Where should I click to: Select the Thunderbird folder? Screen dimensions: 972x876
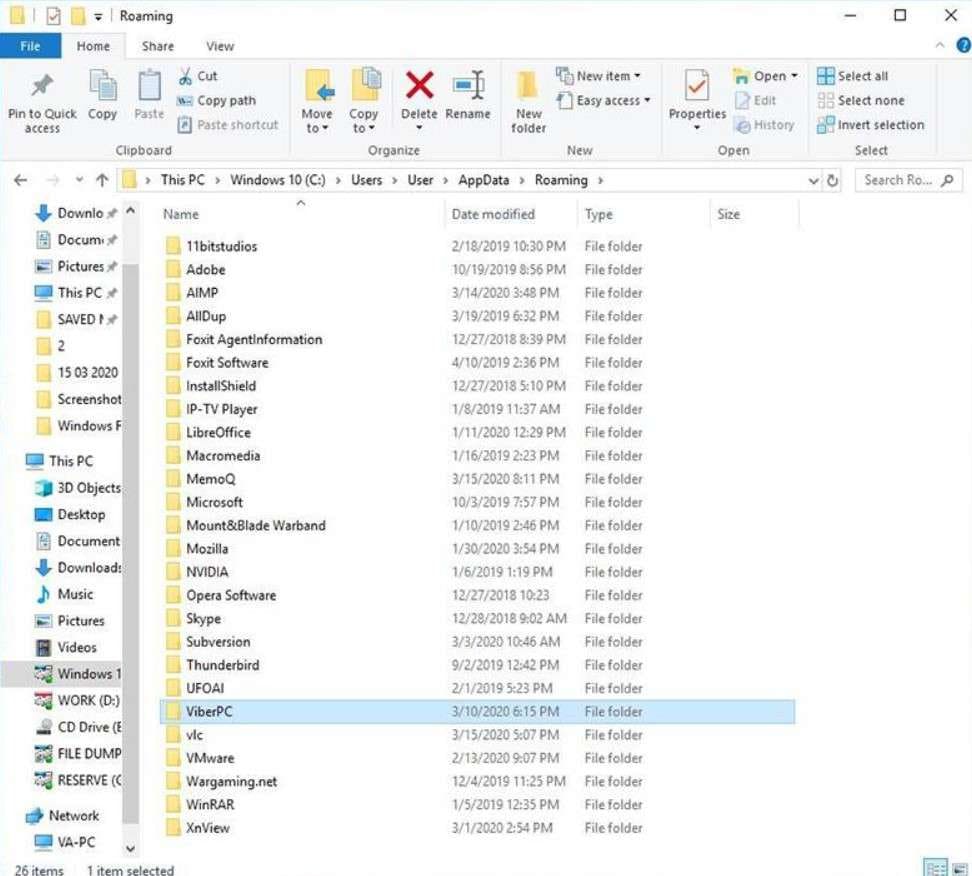coord(477,665)
